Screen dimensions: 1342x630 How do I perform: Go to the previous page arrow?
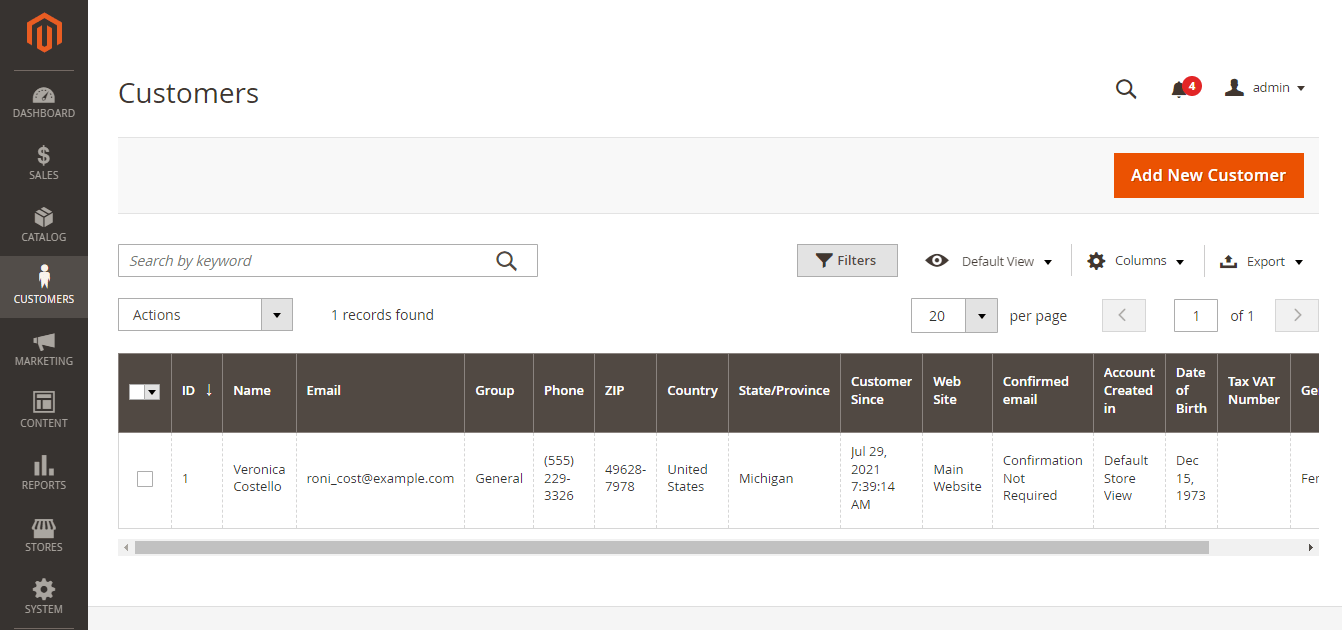(x=1124, y=315)
